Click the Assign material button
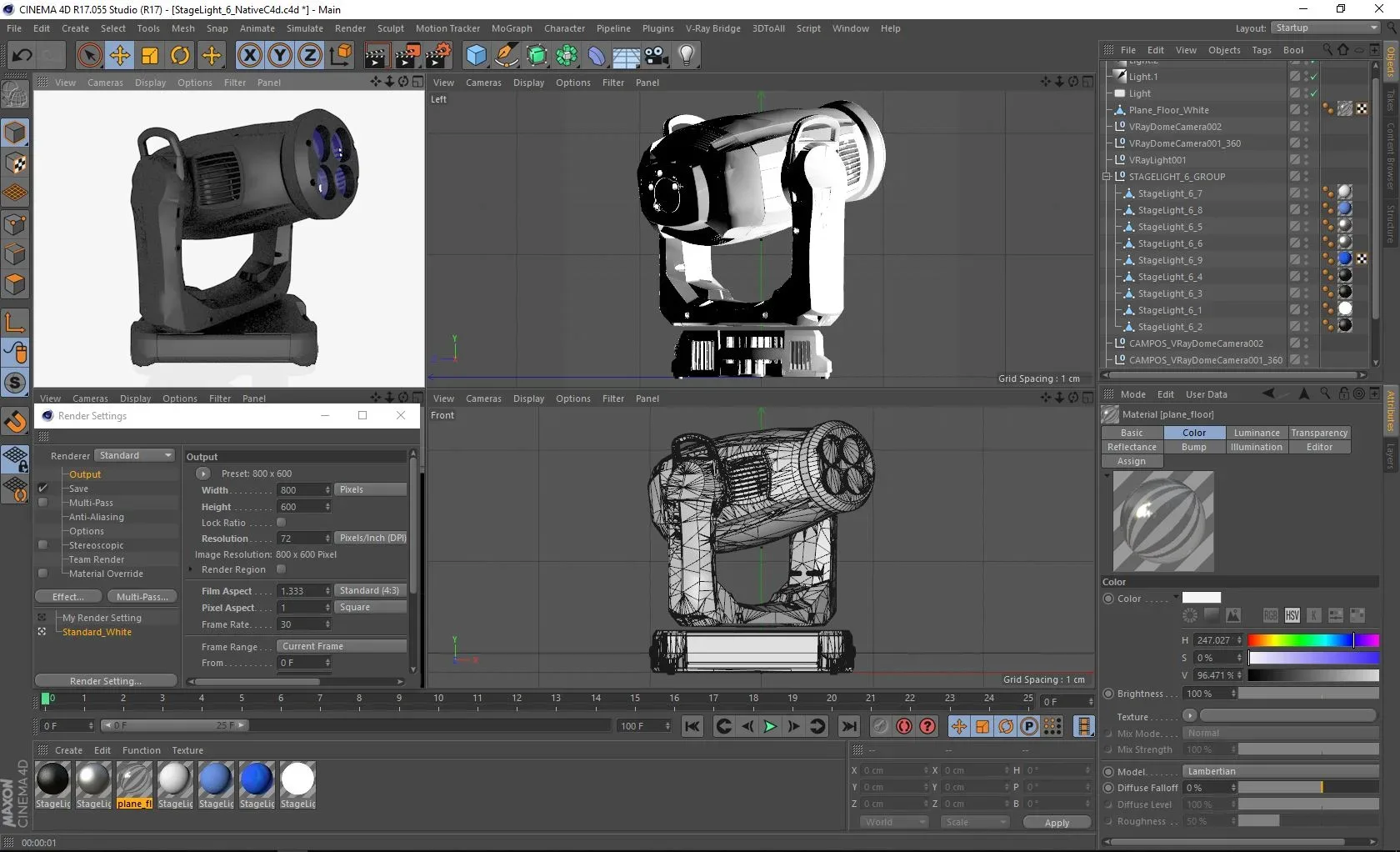This screenshot has width=1400, height=852. pyautogui.click(x=1132, y=461)
